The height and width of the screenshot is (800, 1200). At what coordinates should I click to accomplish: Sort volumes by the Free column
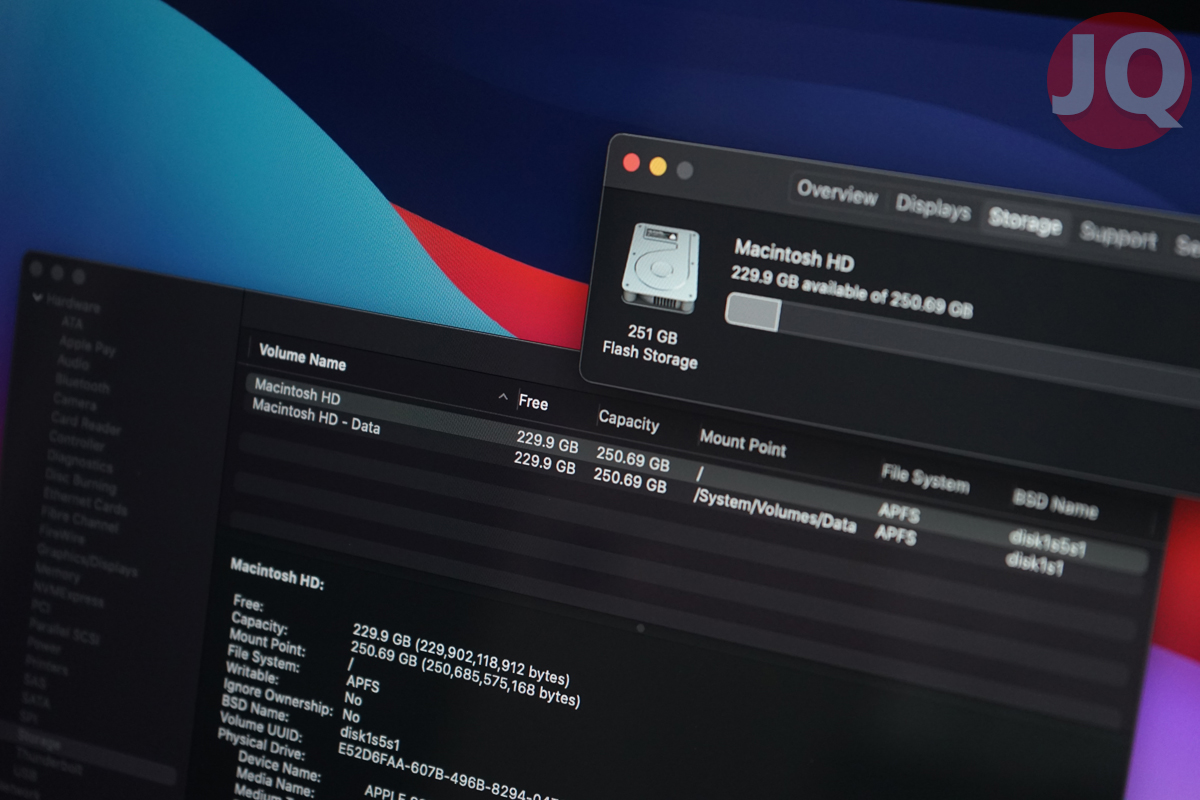(533, 403)
